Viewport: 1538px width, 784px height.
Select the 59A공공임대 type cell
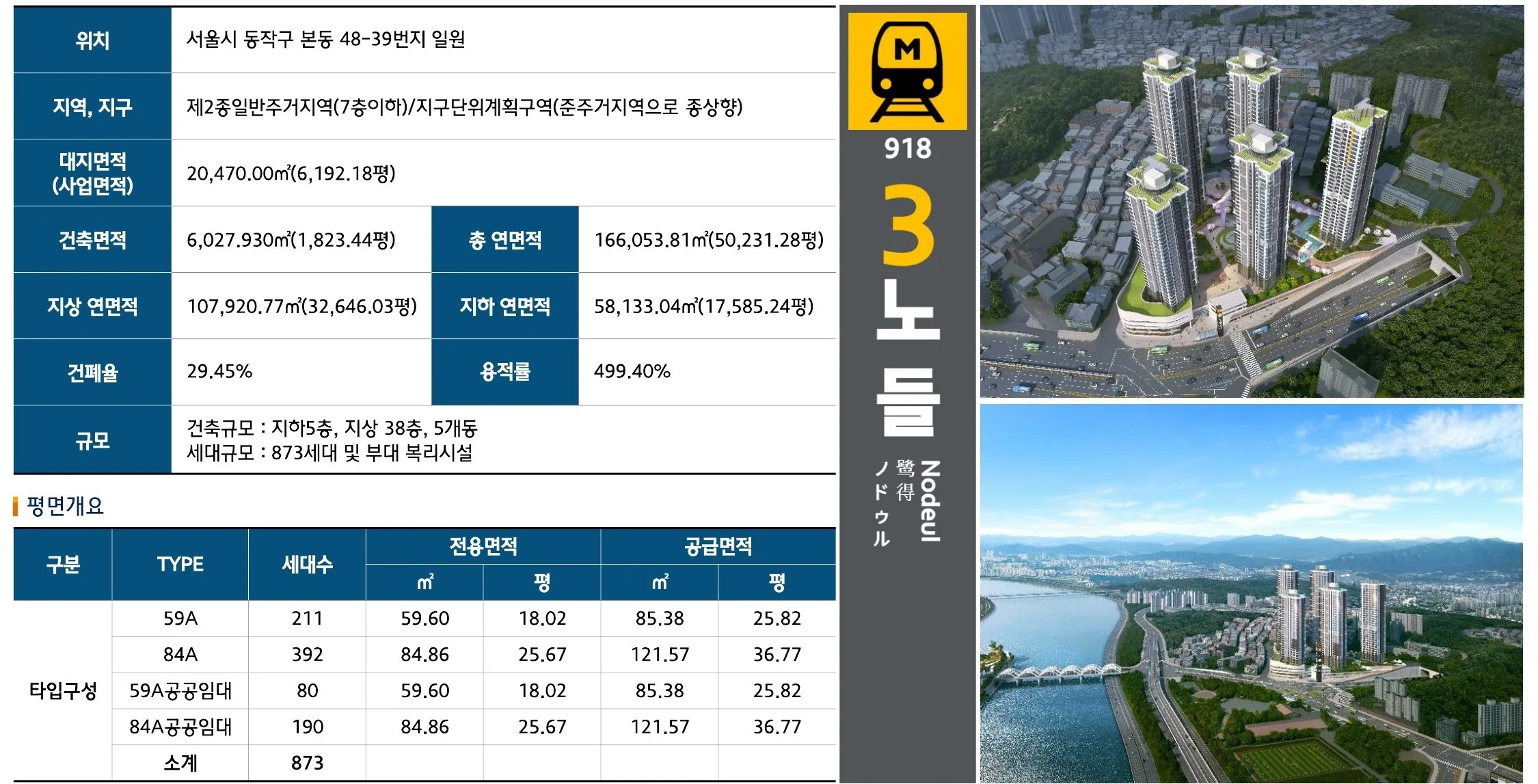180,691
